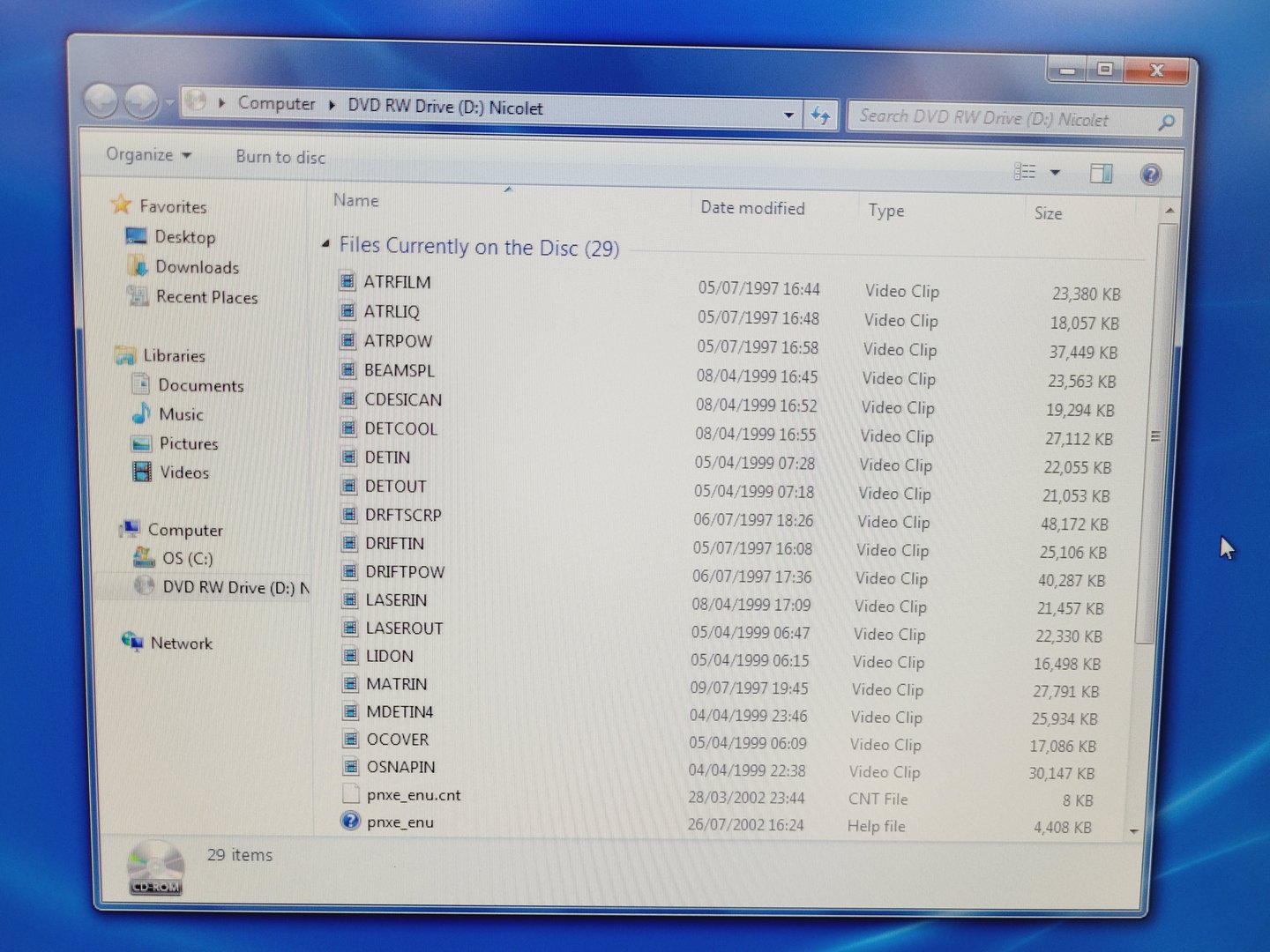Image resolution: width=1270 pixels, height=952 pixels.
Task: Click the LASERIN video file icon
Action: (349, 599)
